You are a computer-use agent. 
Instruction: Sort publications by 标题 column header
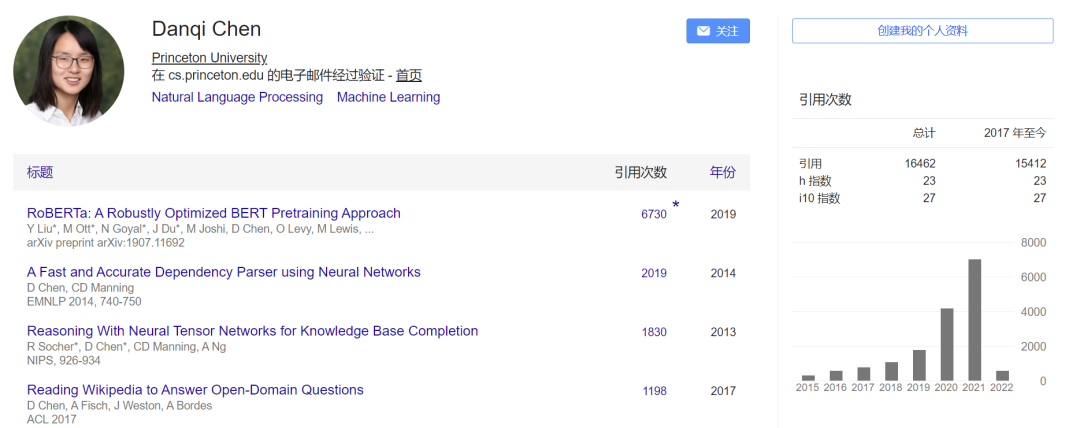[40, 172]
